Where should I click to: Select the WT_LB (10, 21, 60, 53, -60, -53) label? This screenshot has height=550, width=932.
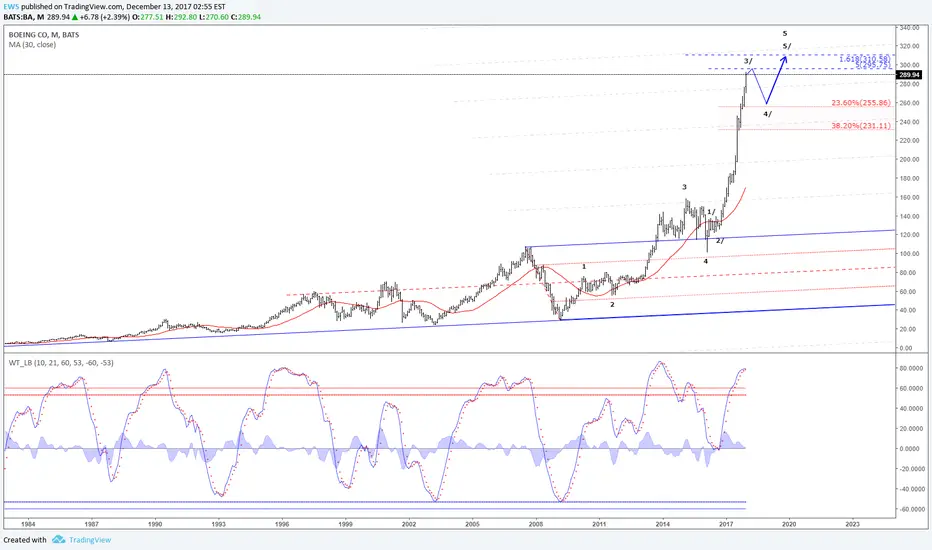(x=61, y=363)
